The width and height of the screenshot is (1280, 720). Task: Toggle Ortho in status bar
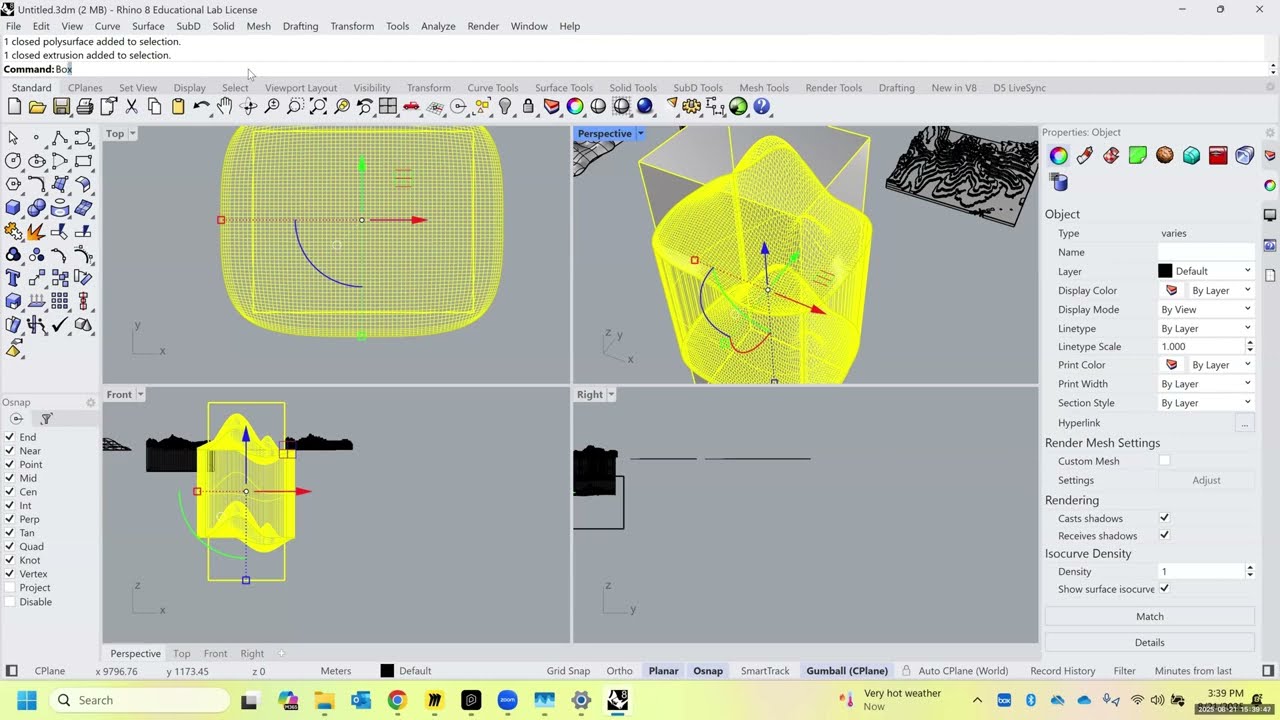pyautogui.click(x=619, y=671)
